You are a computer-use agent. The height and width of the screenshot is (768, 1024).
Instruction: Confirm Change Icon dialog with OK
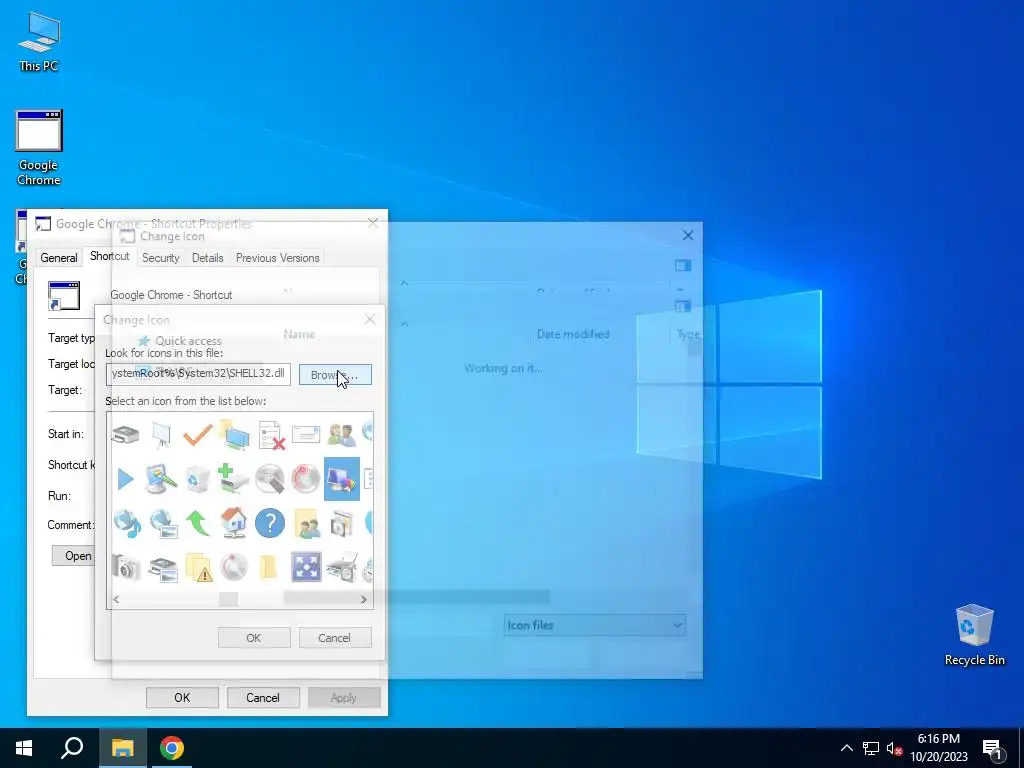click(x=254, y=638)
